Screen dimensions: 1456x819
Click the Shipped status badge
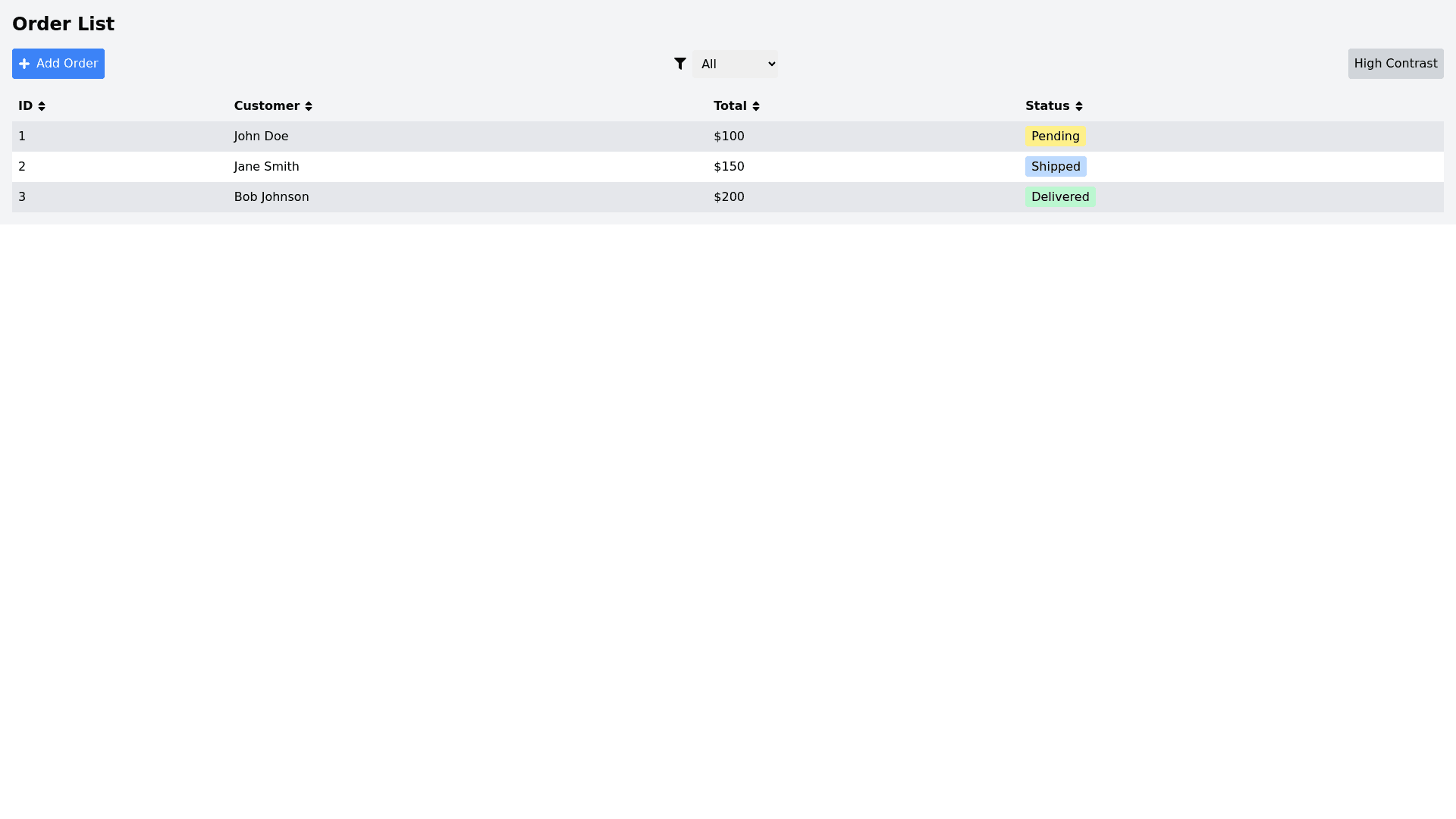[x=1055, y=167]
